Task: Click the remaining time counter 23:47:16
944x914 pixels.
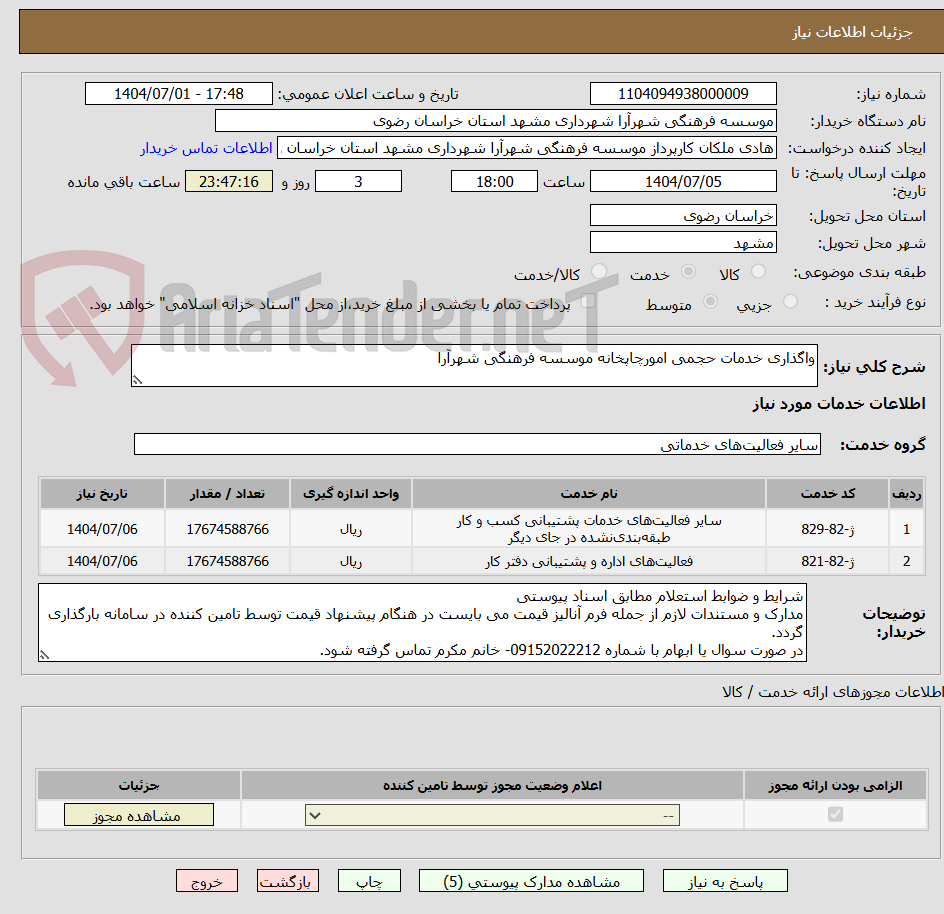Action: coord(228,181)
